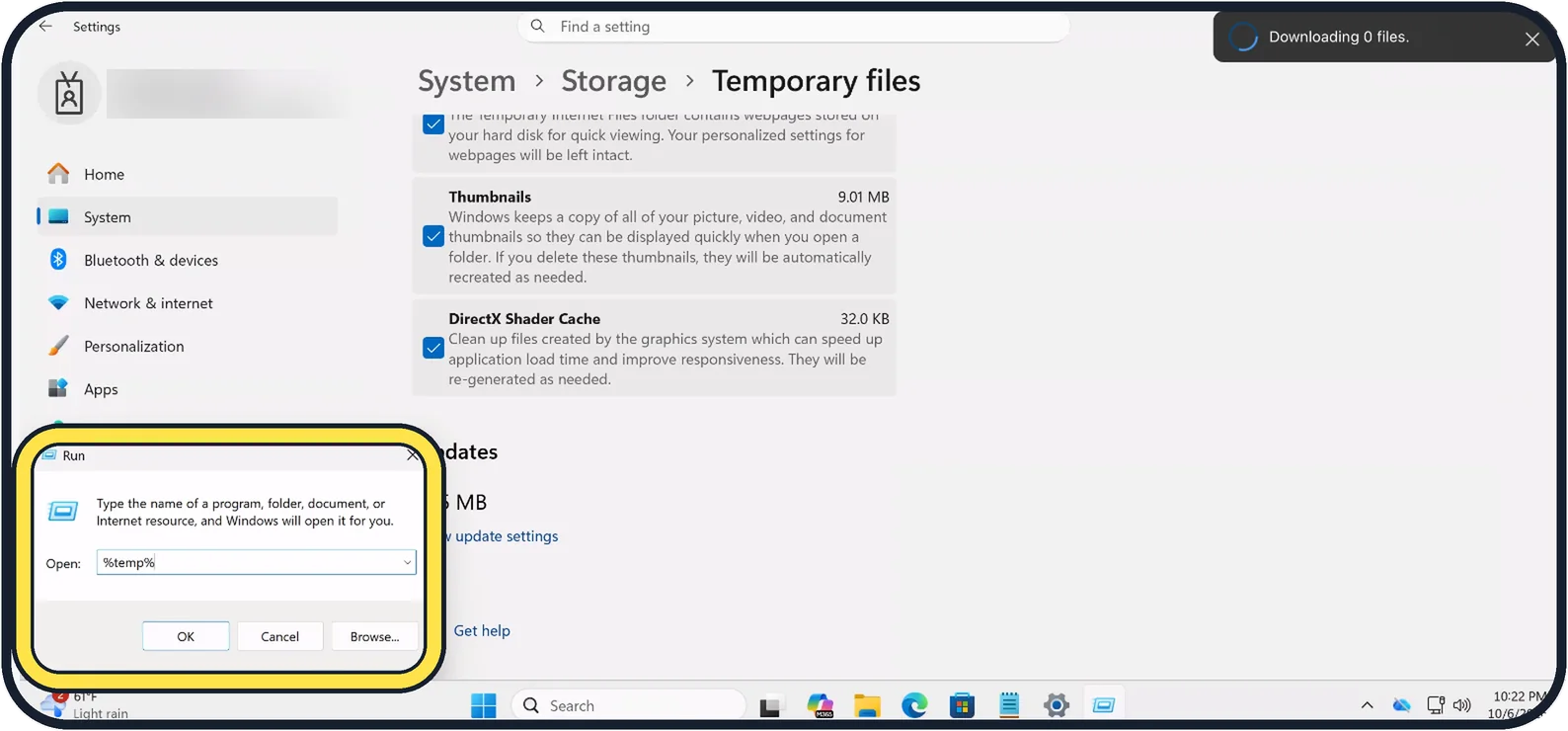Open Microsoft Store from the taskbar

(x=962, y=705)
